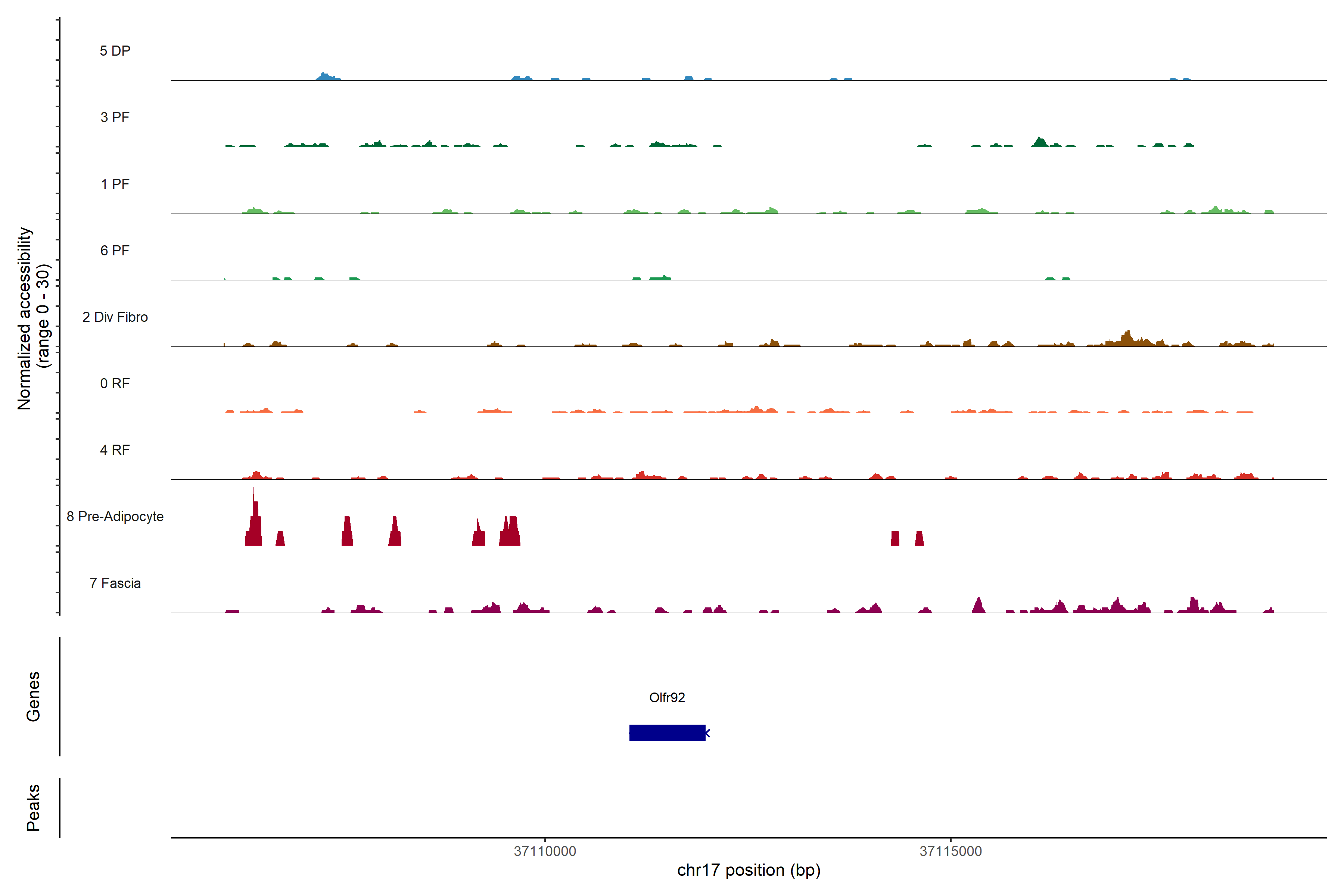Click the 4 RF track label
The image size is (1344, 896).
115,450
